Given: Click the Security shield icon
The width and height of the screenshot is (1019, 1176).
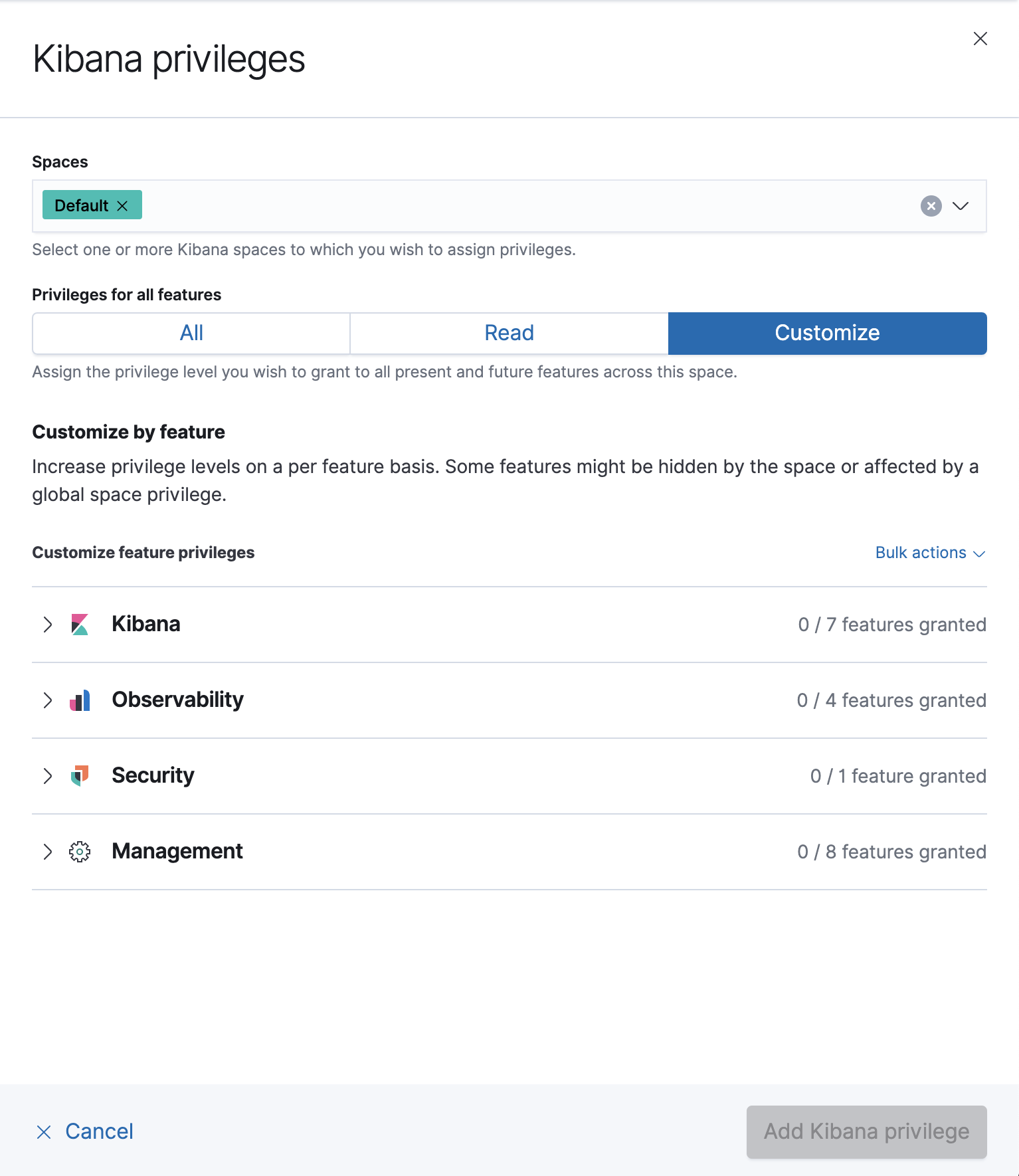Looking at the screenshot, I should [x=80, y=776].
